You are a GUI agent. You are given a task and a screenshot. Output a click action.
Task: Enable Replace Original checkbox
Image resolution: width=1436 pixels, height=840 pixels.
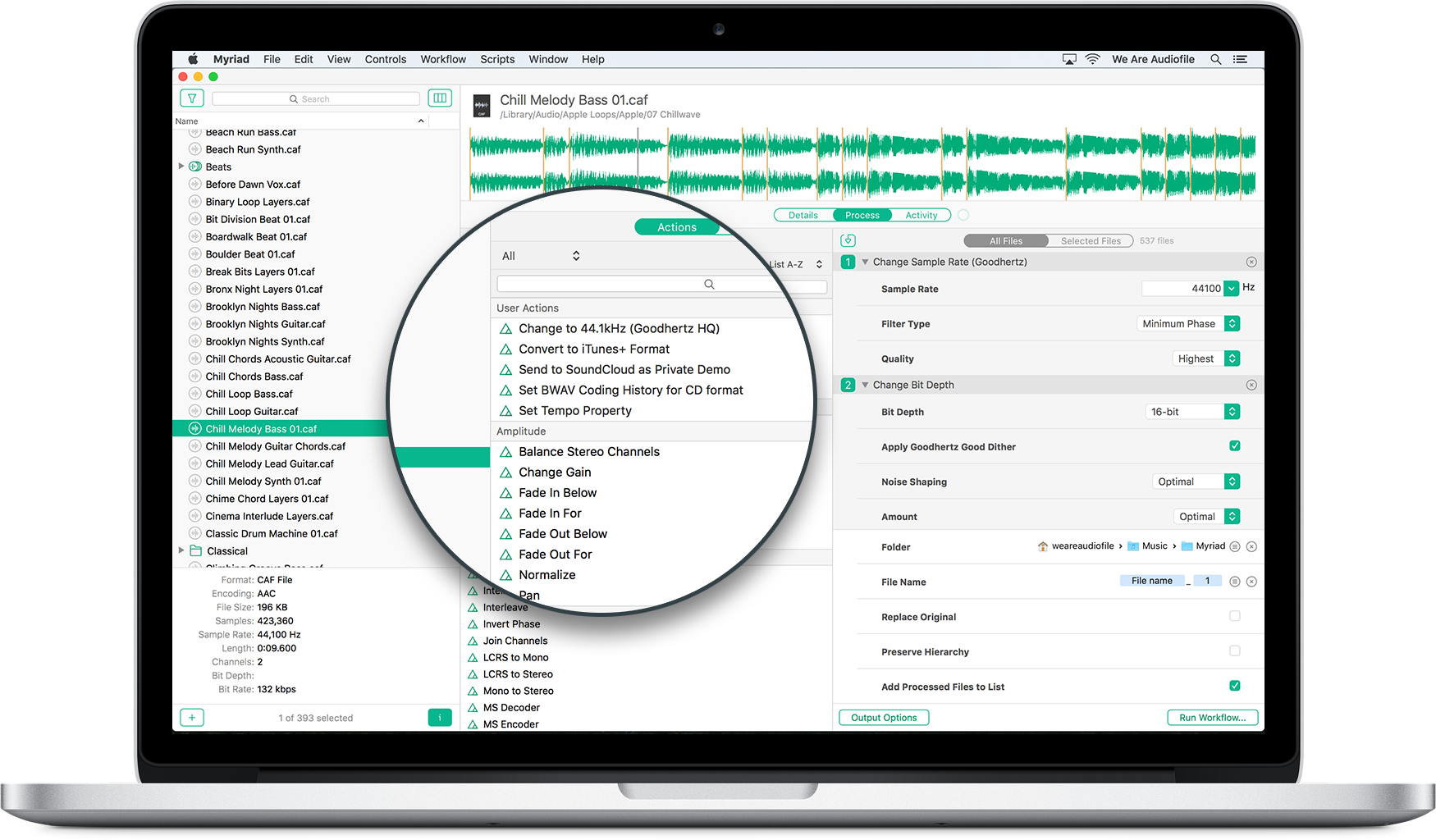click(1235, 616)
